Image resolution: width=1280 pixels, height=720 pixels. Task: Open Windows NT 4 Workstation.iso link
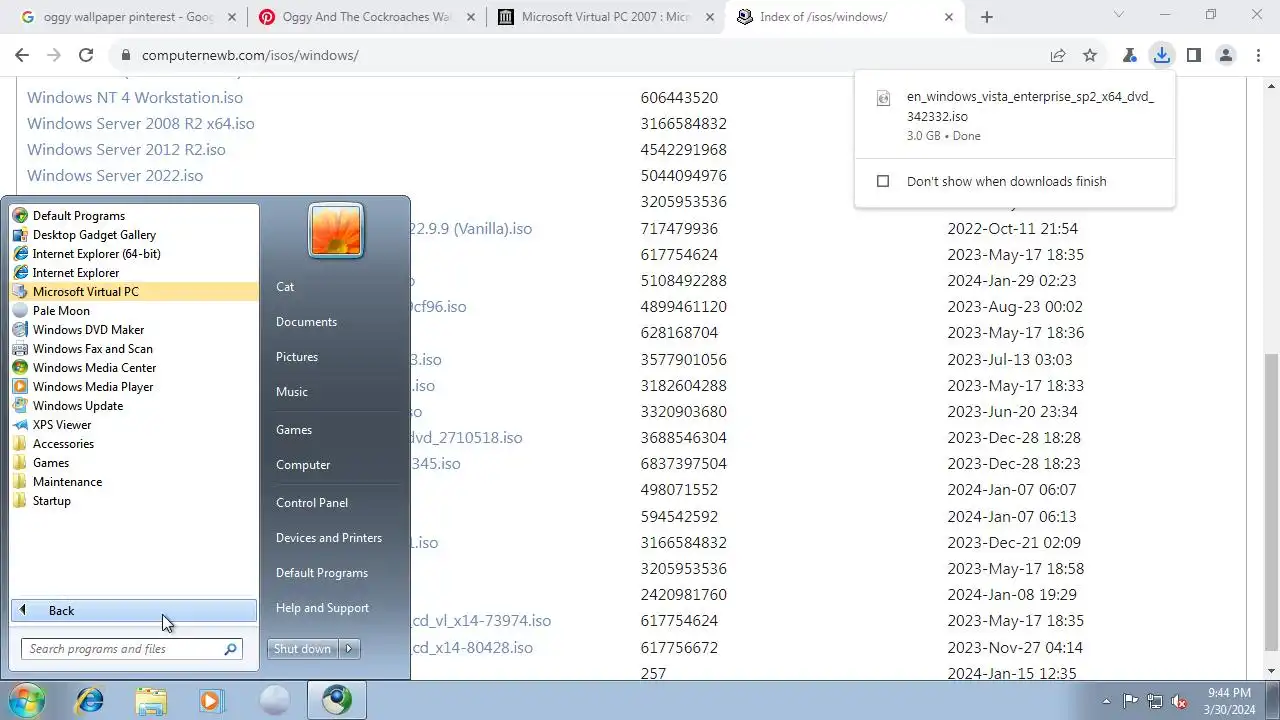[135, 97]
